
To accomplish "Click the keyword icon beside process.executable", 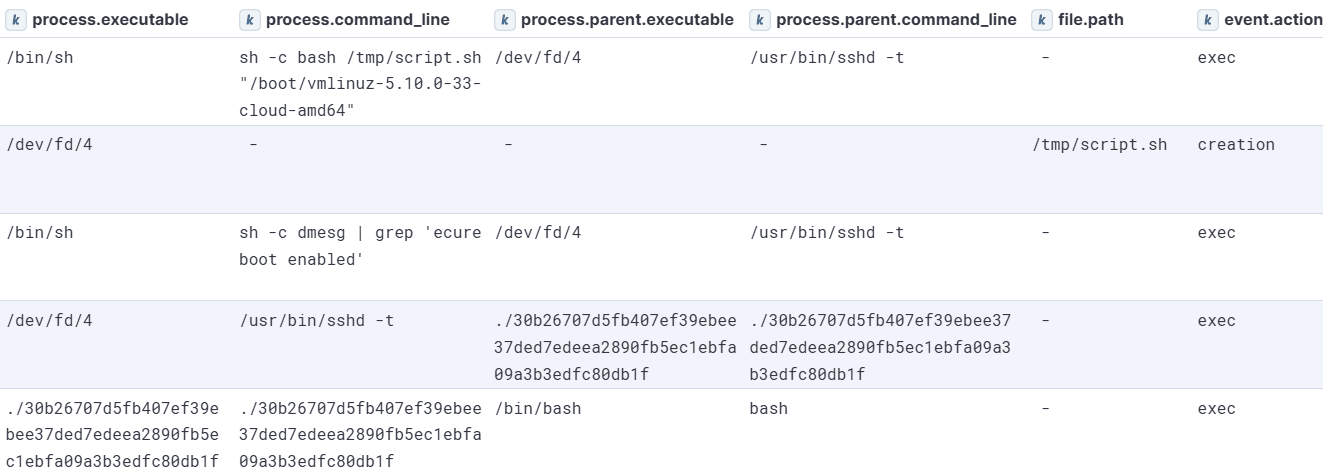I will (17, 20).
